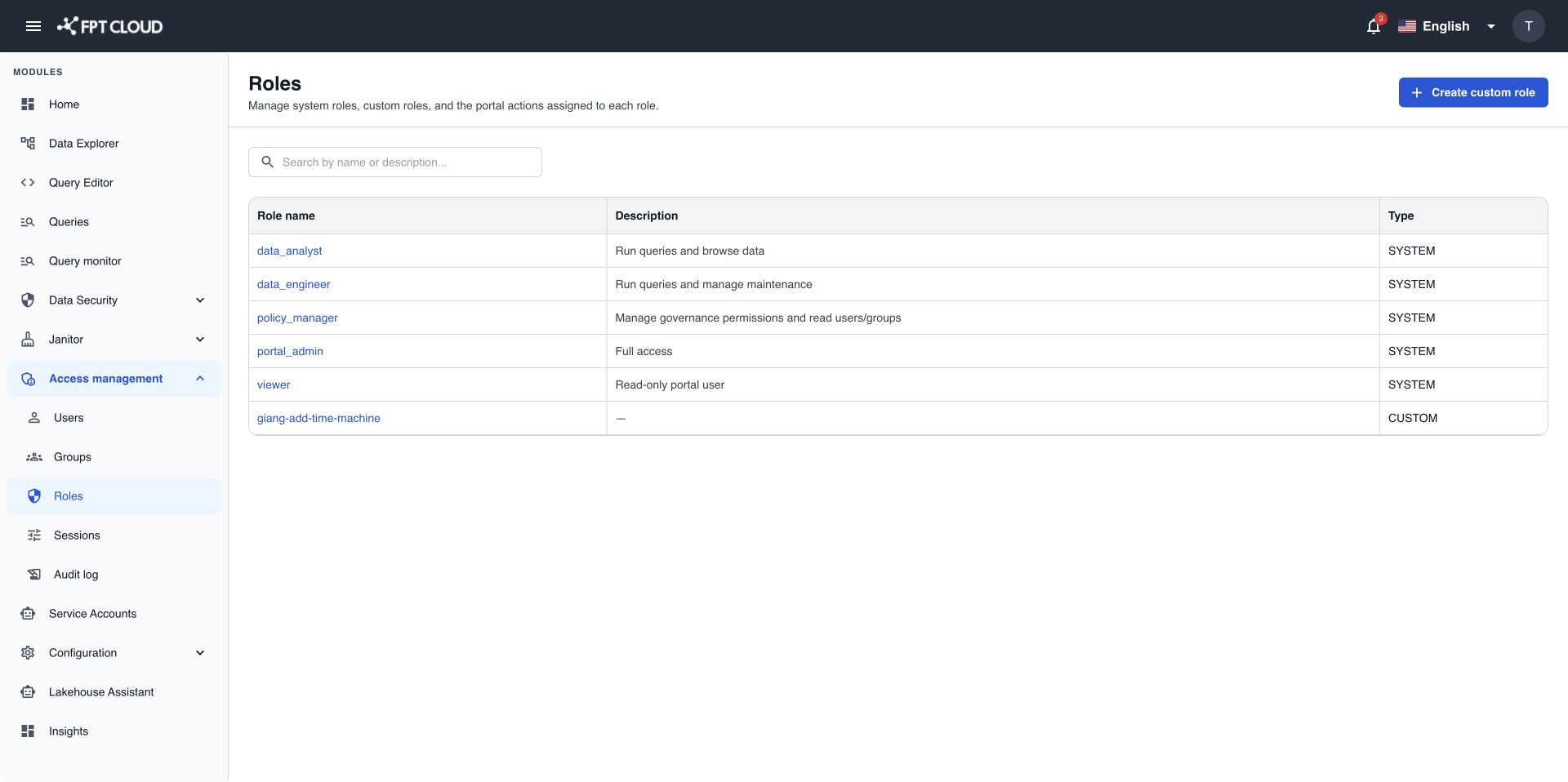Click the Users person icon

tap(34, 418)
